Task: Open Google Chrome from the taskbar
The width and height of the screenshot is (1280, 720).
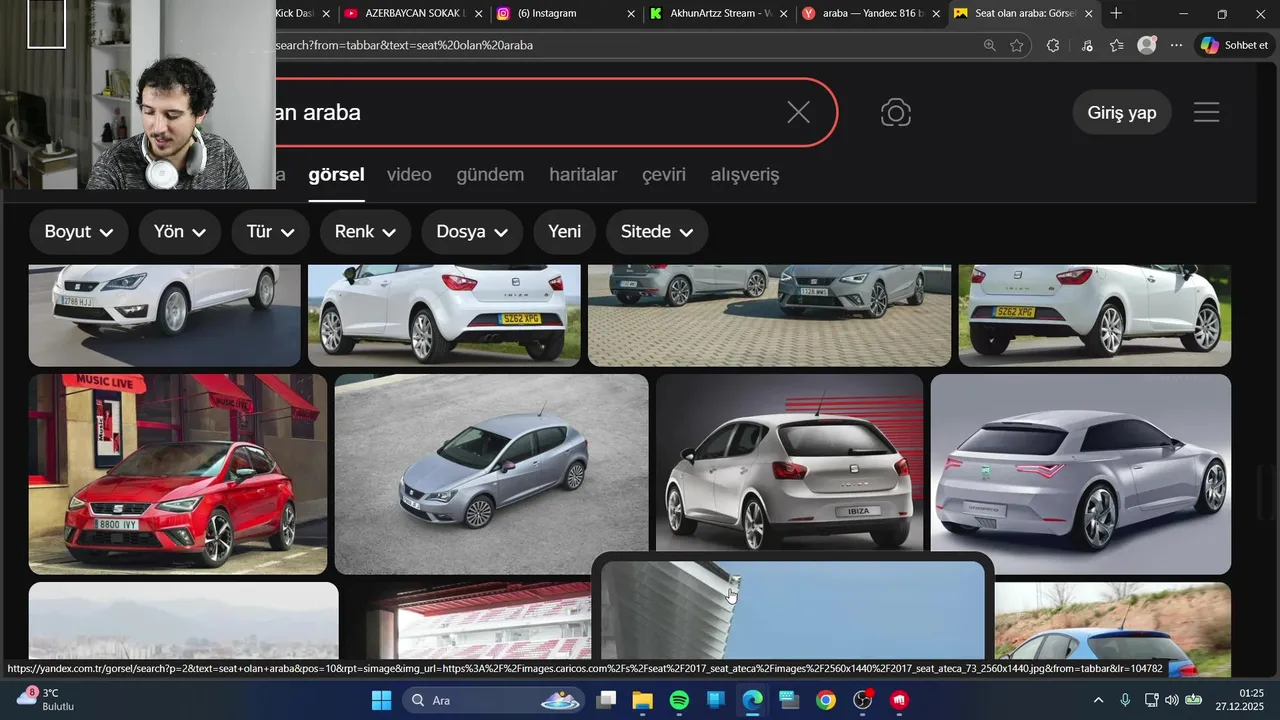Action: click(x=826, y=700)
